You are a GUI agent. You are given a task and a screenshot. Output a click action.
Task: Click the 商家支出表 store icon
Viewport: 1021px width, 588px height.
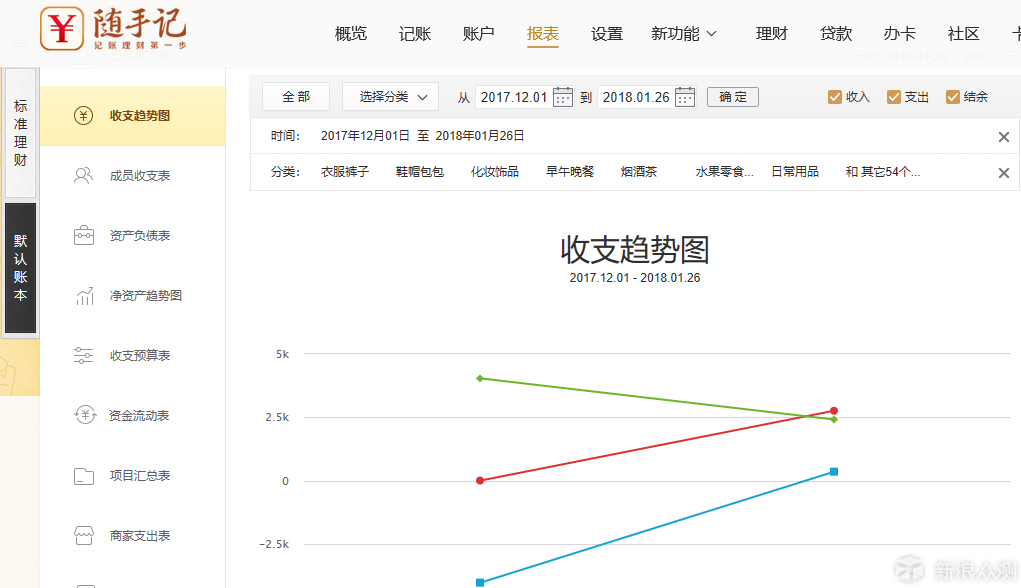click(x=84, y=536)
